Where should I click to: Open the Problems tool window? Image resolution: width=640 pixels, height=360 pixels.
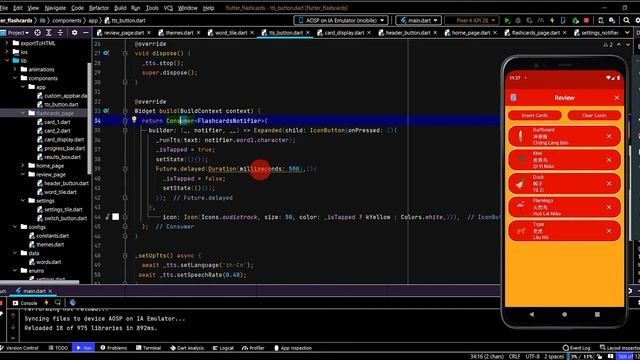[x=113, y=348]
